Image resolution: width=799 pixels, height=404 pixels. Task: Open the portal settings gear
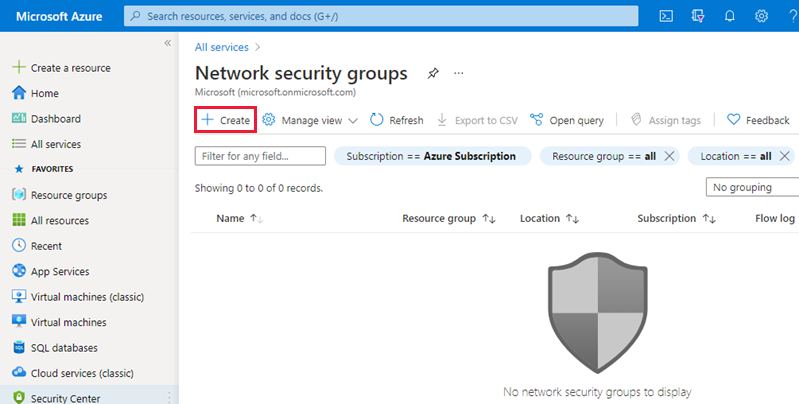(761, 16)
